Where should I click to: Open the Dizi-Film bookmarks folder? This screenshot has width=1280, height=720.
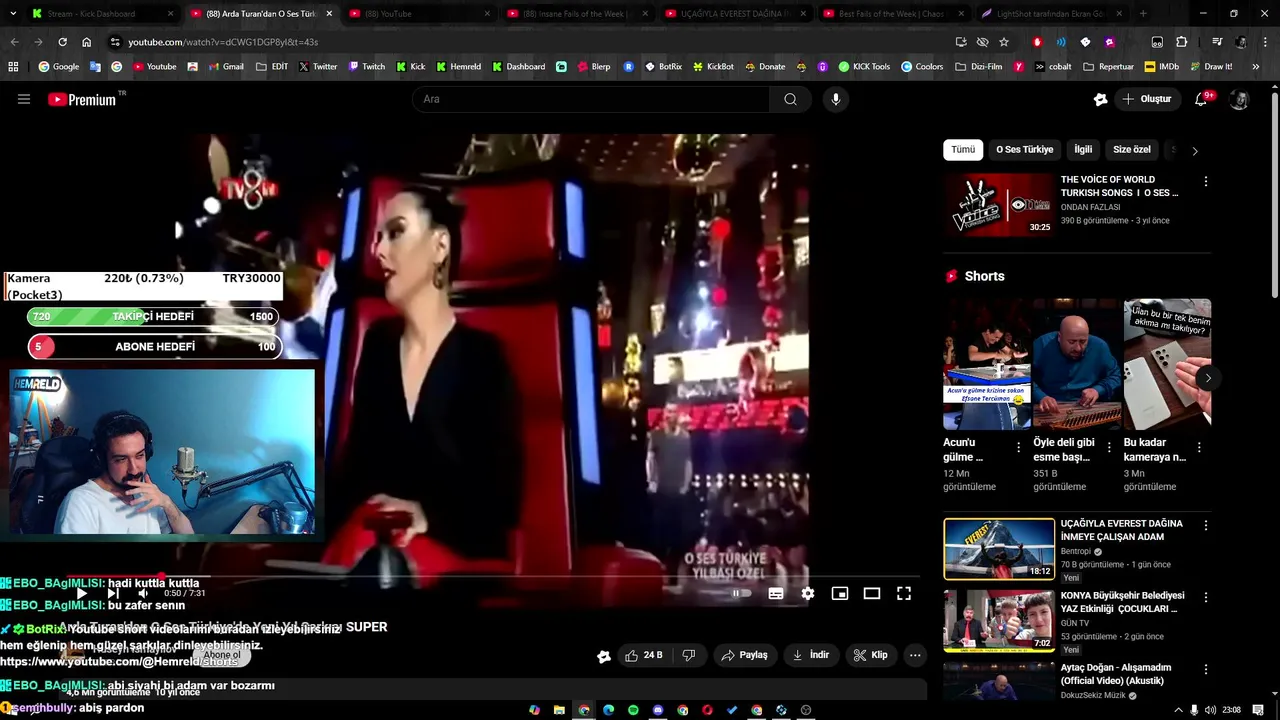(x=979, y=67)
